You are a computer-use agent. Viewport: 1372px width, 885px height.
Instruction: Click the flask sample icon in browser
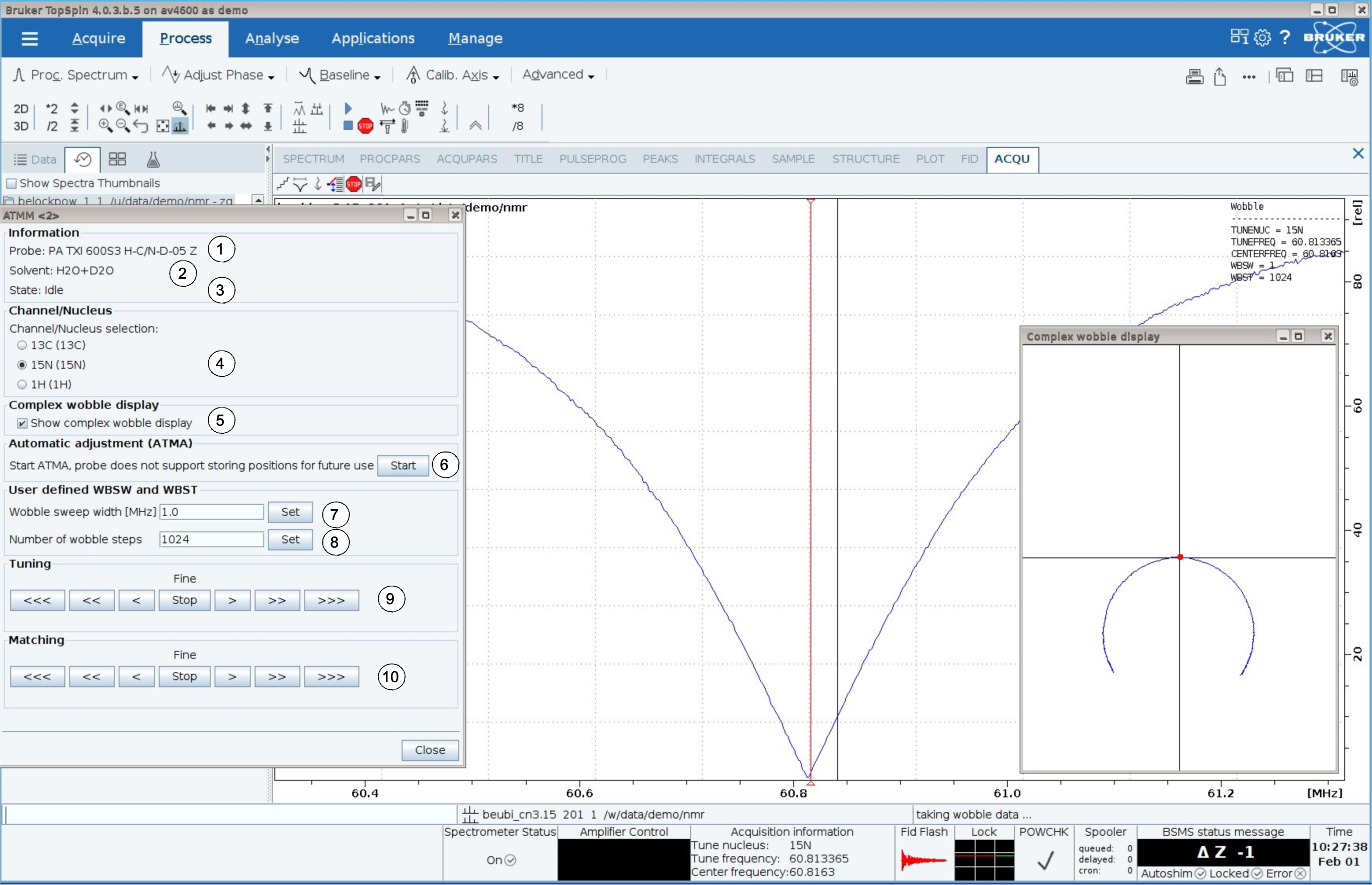[153, 159]
